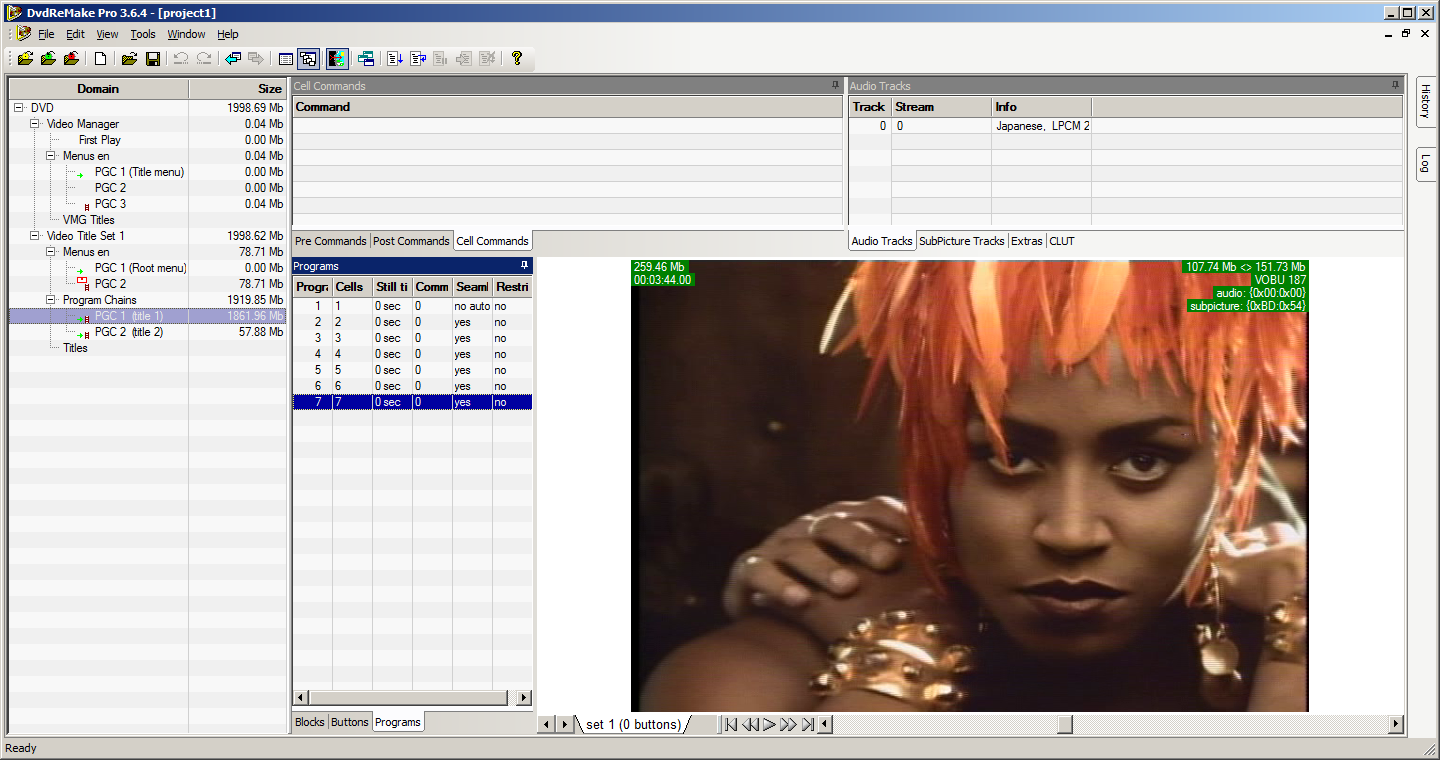
Task: Open help with the yellow question mark icon
Action: click(517, 59)
